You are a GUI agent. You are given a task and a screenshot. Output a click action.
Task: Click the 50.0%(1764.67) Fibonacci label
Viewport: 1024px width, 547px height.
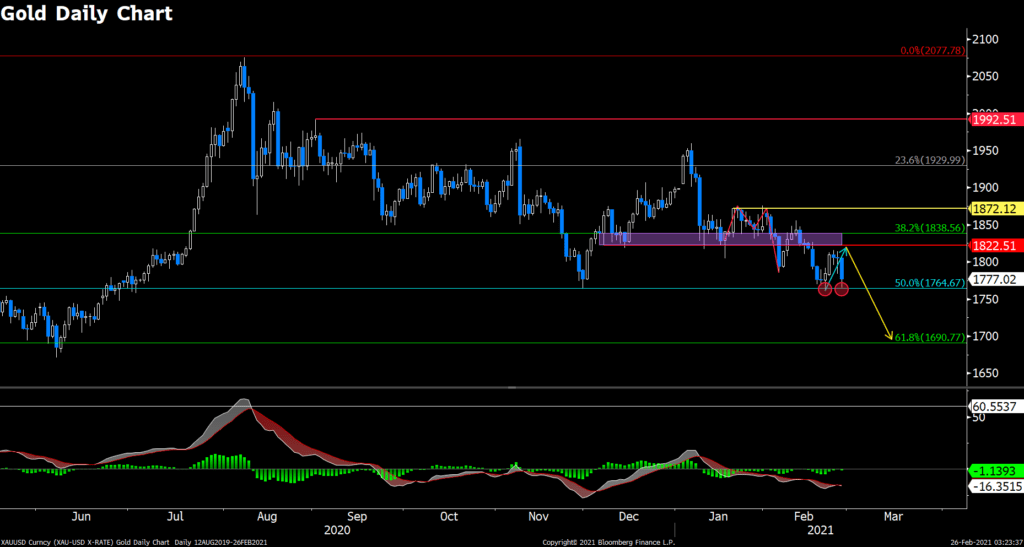[x=929, y=283]
